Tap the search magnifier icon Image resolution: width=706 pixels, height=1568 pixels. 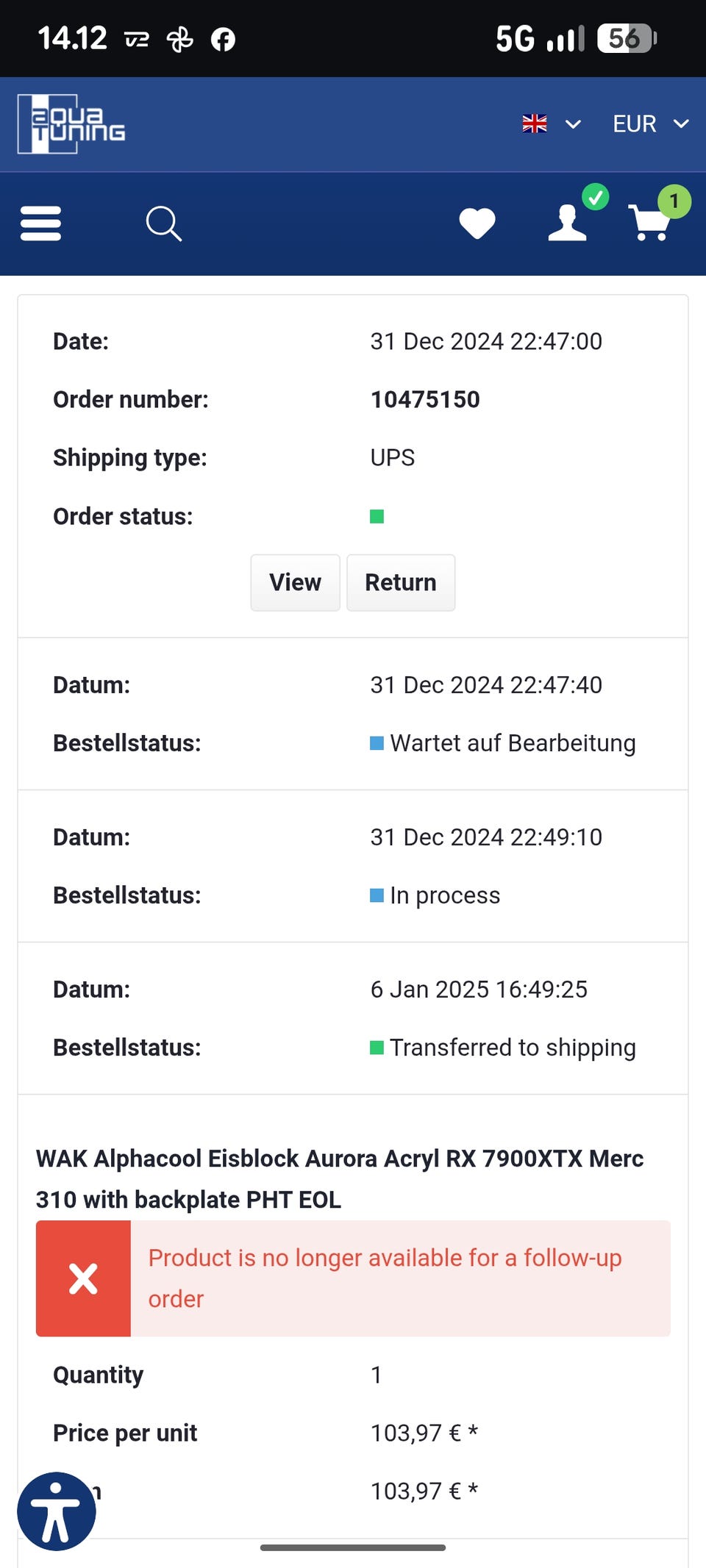[x=163, y=223]
